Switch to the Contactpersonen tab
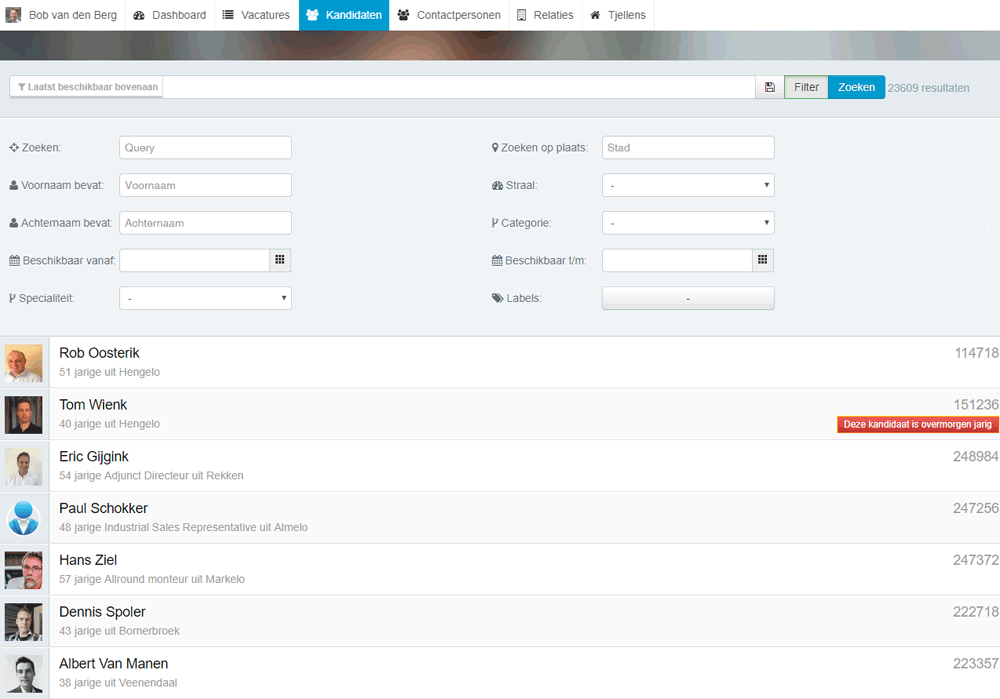The width and height of the screenshot is (1000, 699). pos(449,15)
